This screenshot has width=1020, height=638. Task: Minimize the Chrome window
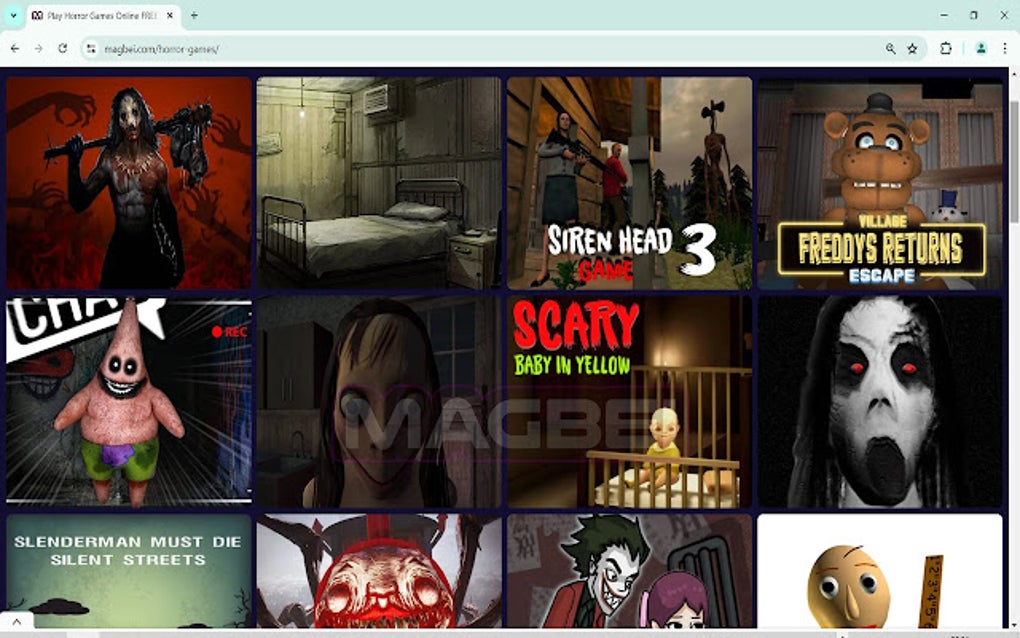[x=944, y=15]
